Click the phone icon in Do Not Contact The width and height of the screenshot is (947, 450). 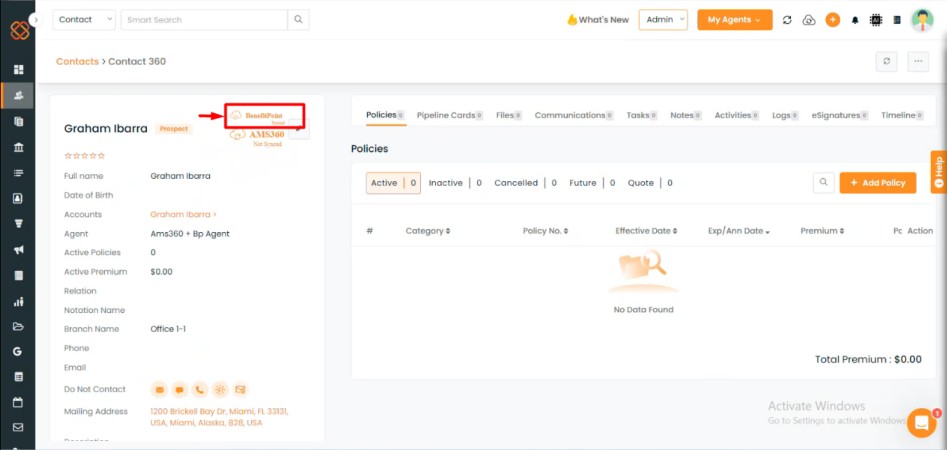pyautogui.click(x=199, y=389)
